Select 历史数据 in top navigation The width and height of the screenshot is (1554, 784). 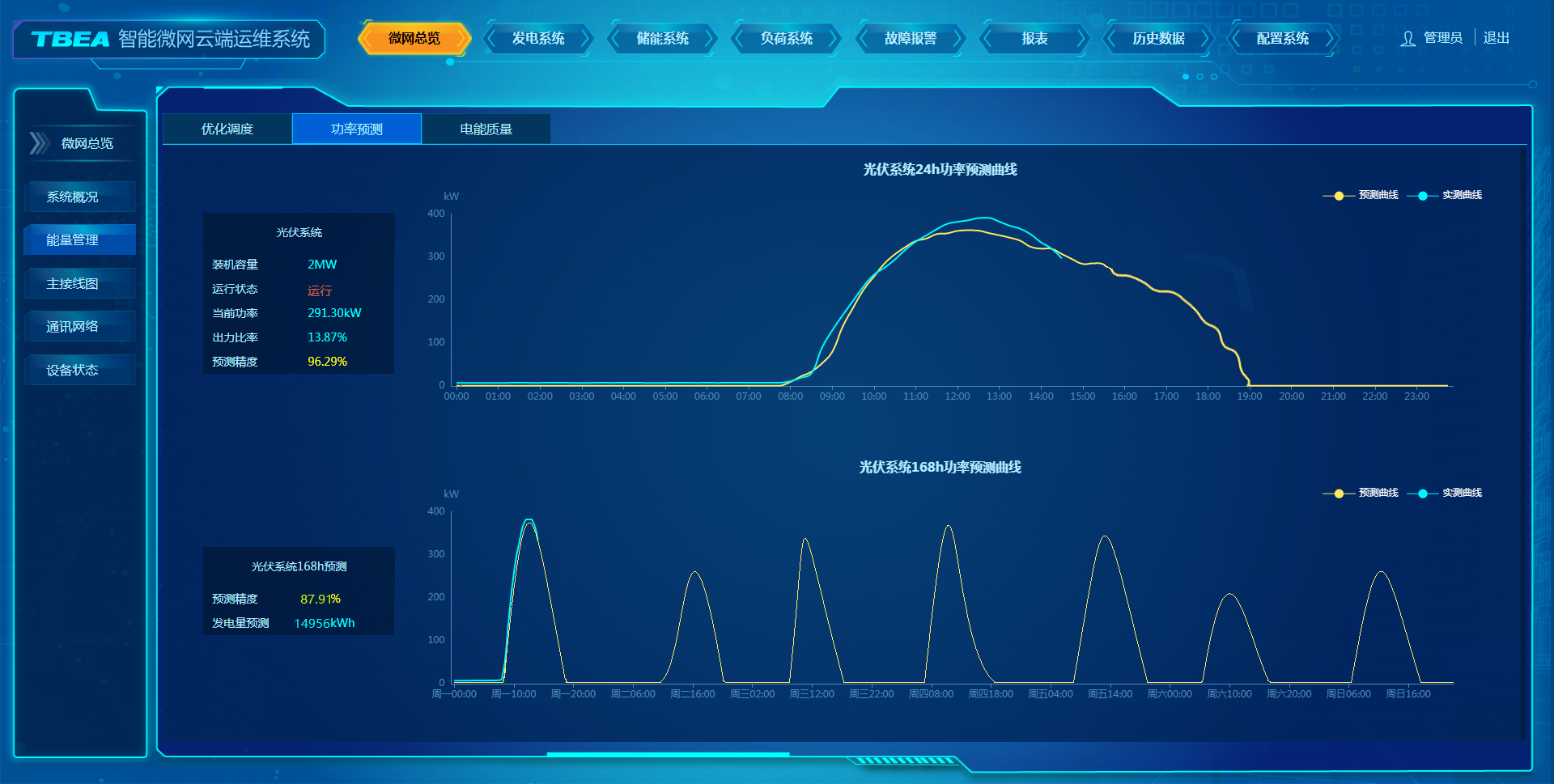coord(1158,39)
